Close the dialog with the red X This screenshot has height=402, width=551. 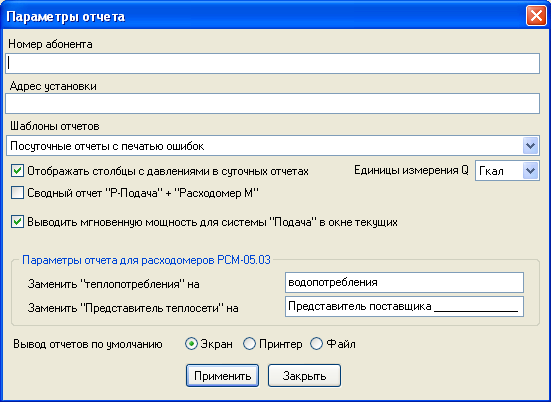[536, 16]
